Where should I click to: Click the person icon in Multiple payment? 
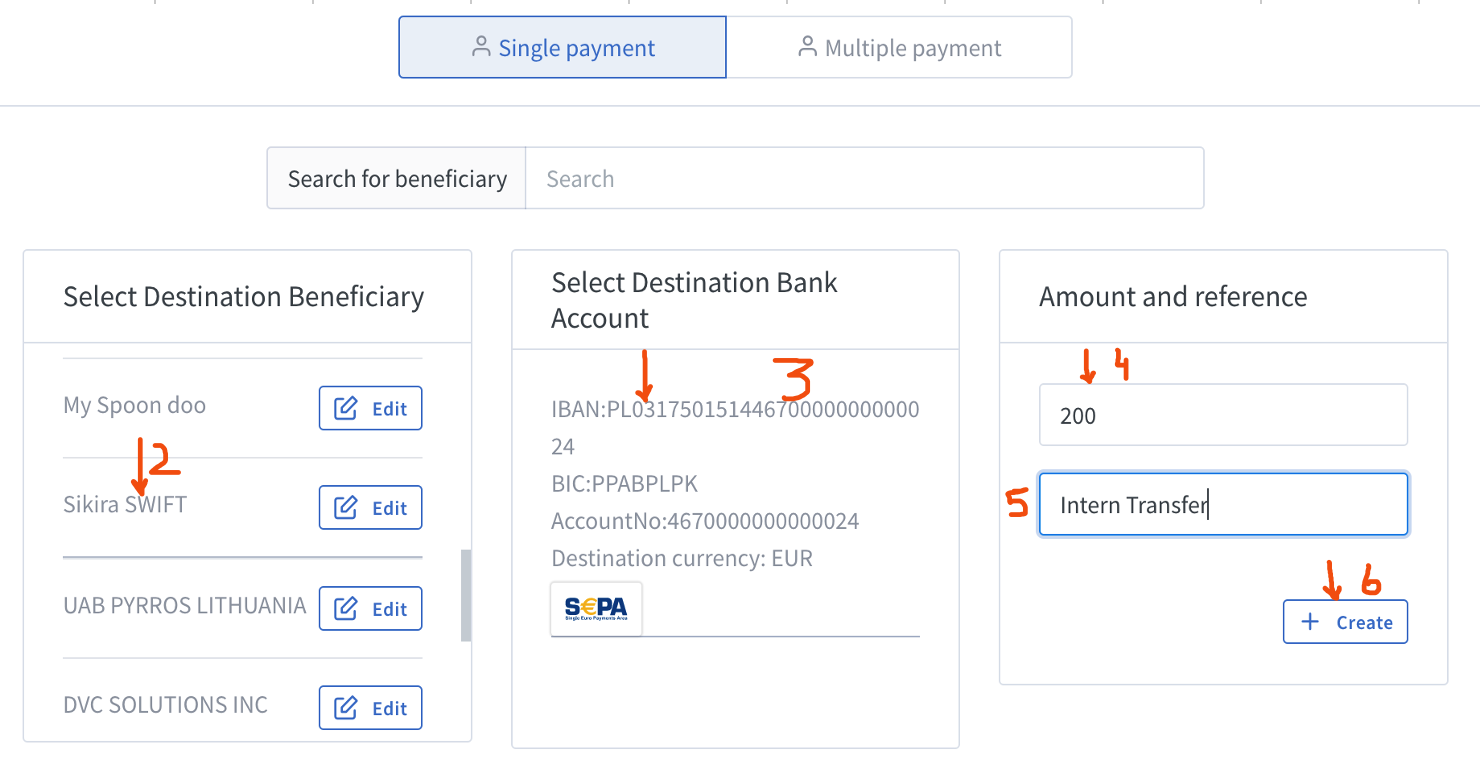(x=807, y=47)
